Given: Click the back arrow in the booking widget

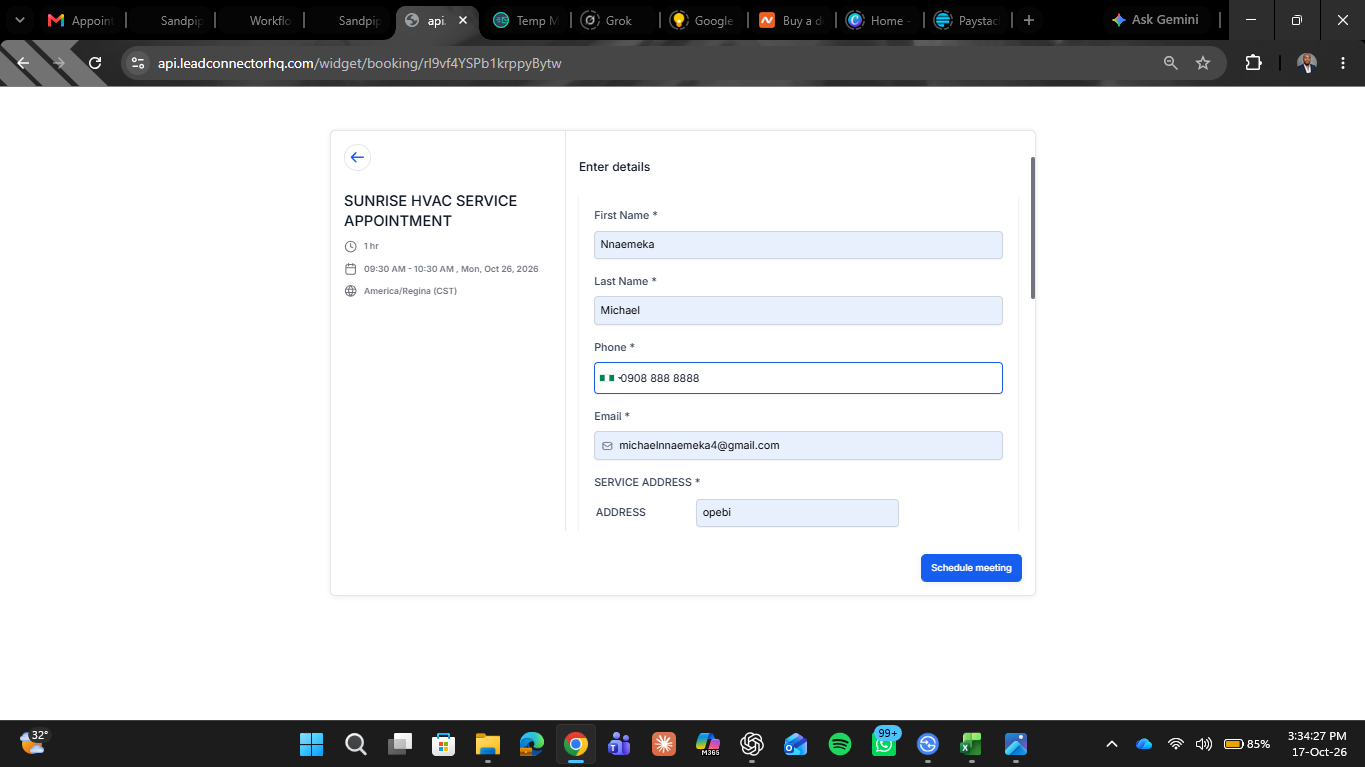Looking at the screenshot, I should pyautogui.click(x=357, y=157).
